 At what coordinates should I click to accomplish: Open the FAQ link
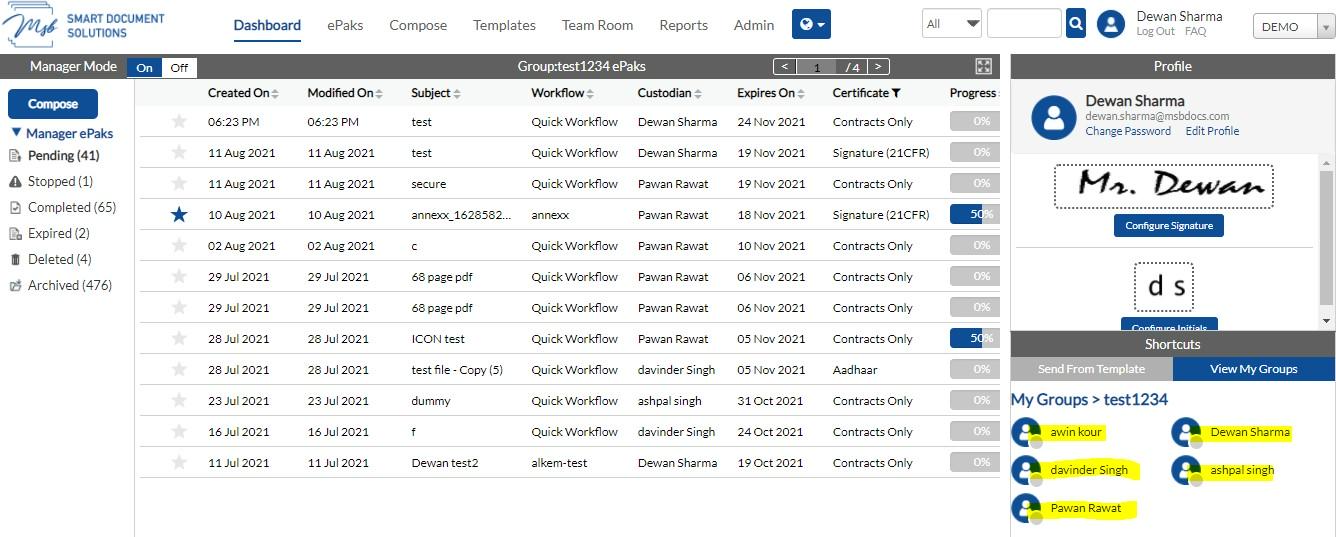[1195, 32]
